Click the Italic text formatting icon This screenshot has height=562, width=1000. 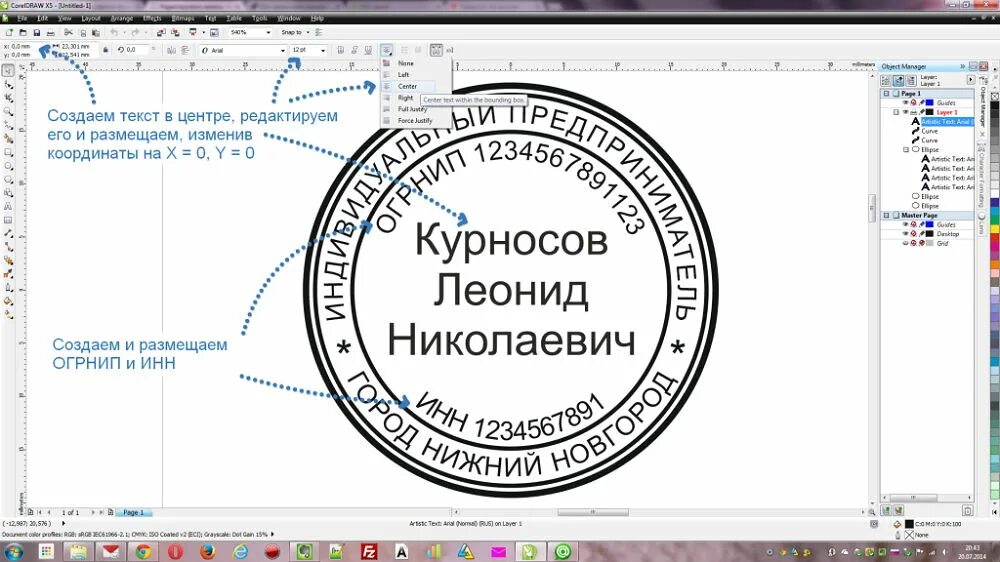(x=355, y=50)
